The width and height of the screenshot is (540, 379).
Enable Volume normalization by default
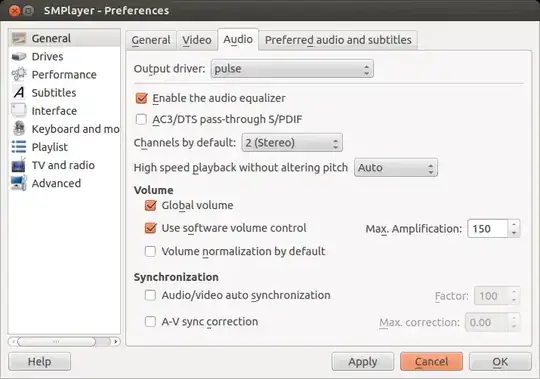coord(150,251)
